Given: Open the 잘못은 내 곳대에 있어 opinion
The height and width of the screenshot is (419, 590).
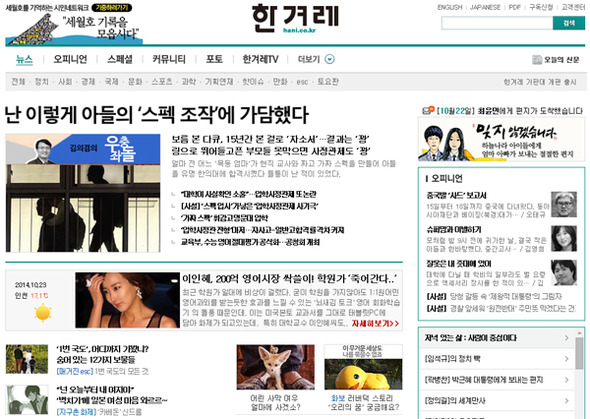Looking at the screenshot, I should pyautogui.click(x=459, y=264).
